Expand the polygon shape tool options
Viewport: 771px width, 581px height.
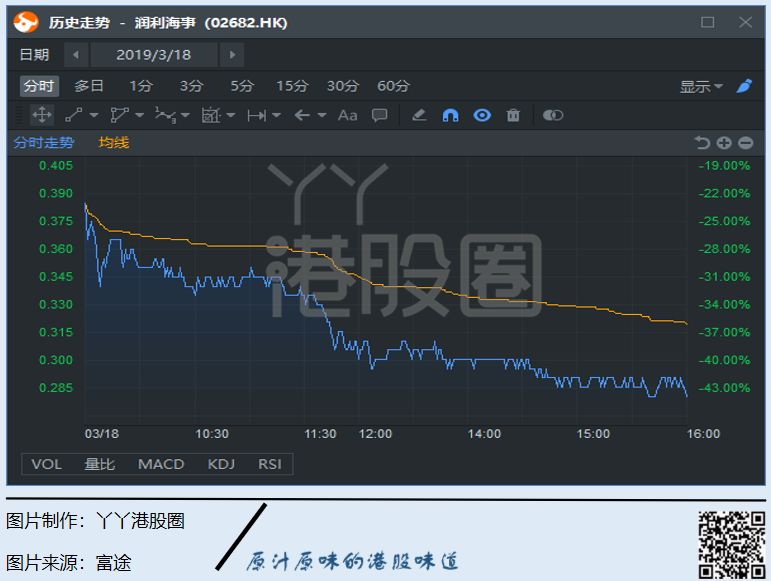(139, 116)
